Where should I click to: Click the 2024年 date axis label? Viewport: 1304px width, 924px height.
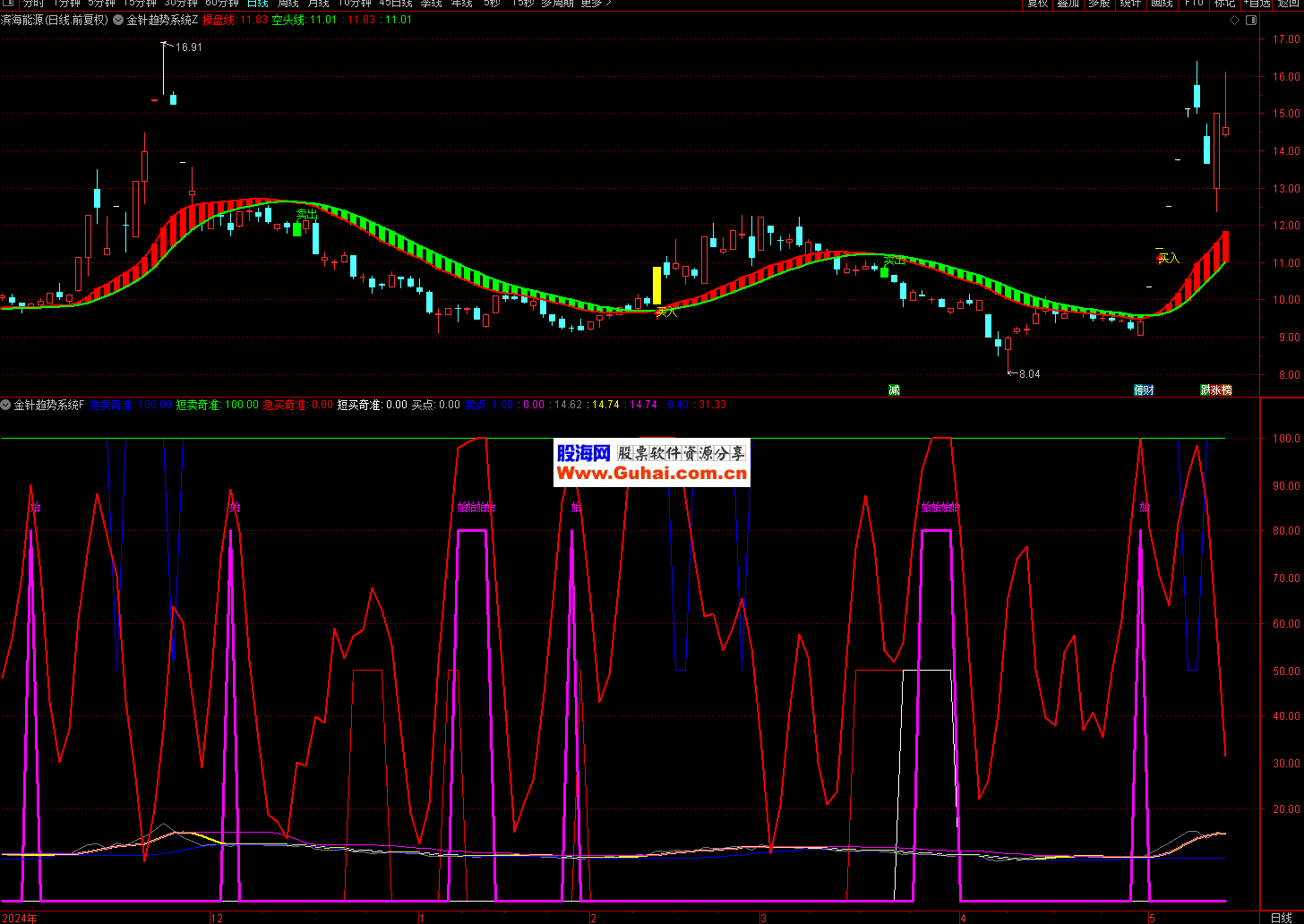tap(20, 918)
